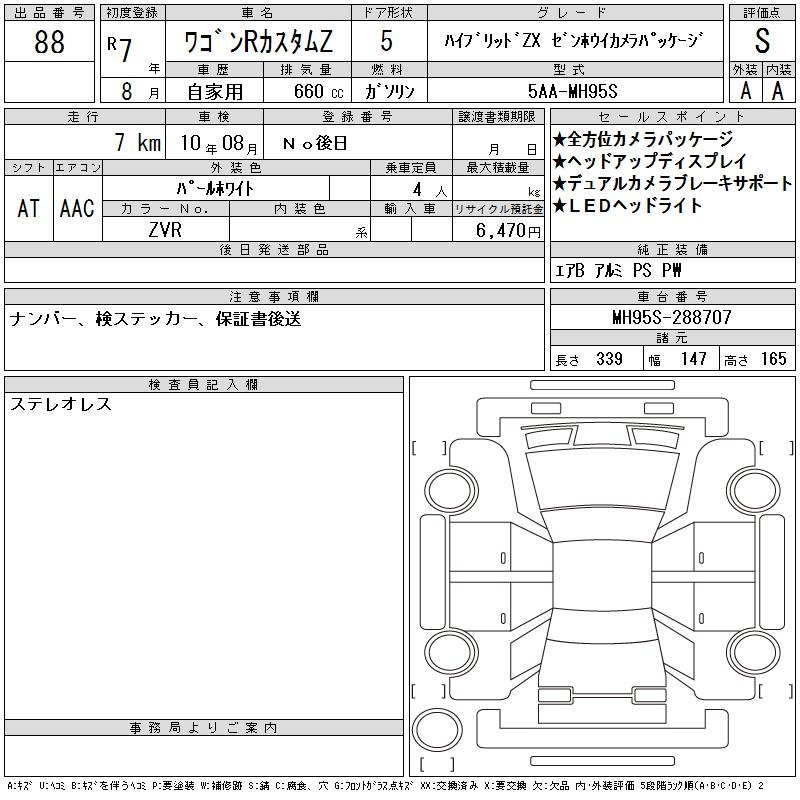Click the lot number 88
Viewport: 800px width, 800px height.
click(x=49, y=42)
